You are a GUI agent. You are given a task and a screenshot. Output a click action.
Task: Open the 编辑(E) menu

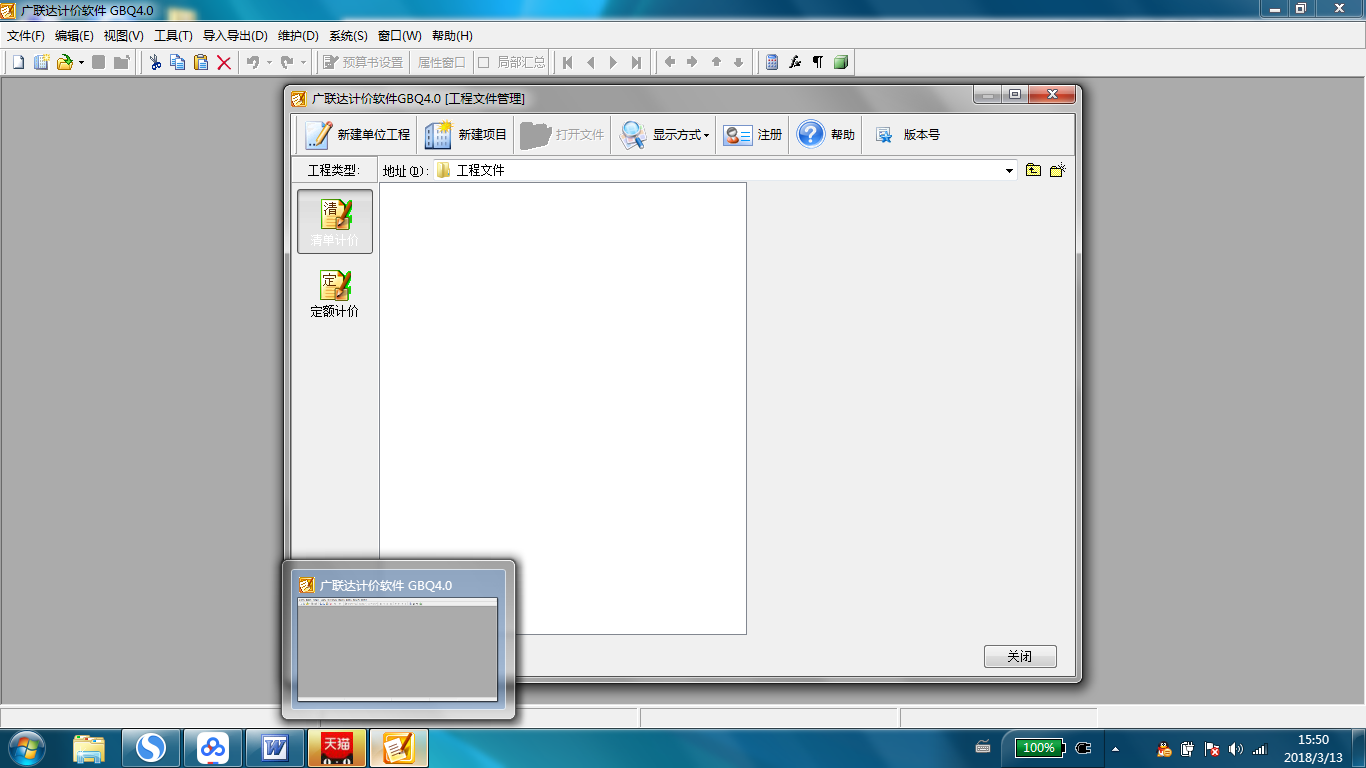pos(74,35)
